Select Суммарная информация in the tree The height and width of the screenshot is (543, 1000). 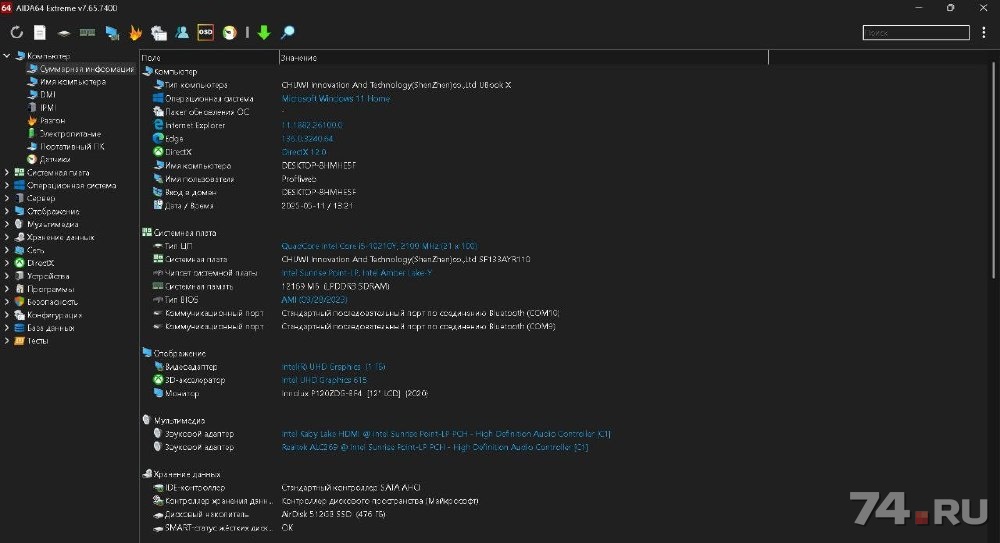click(x=86, y=68)
